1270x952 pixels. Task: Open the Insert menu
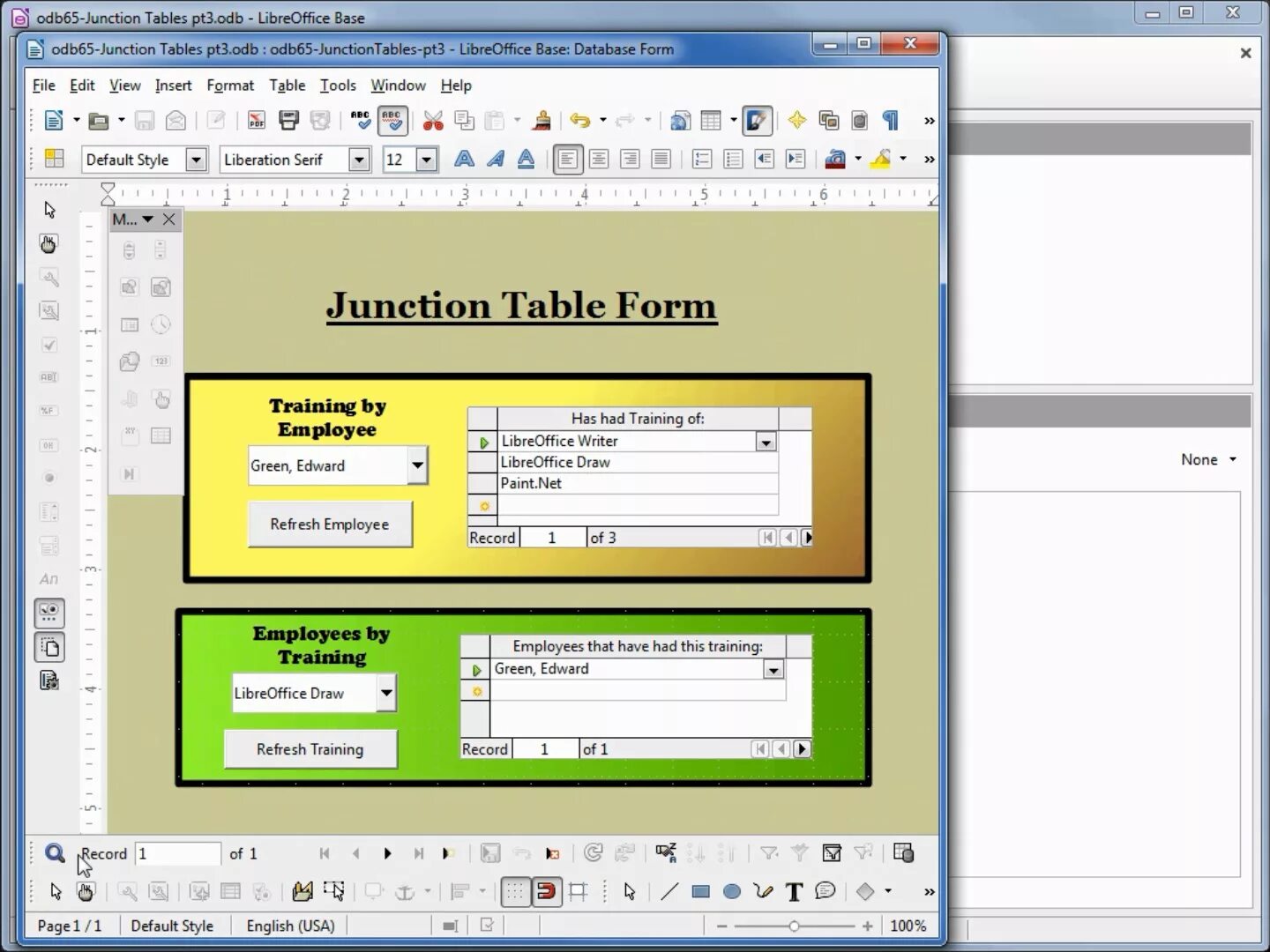173,86
